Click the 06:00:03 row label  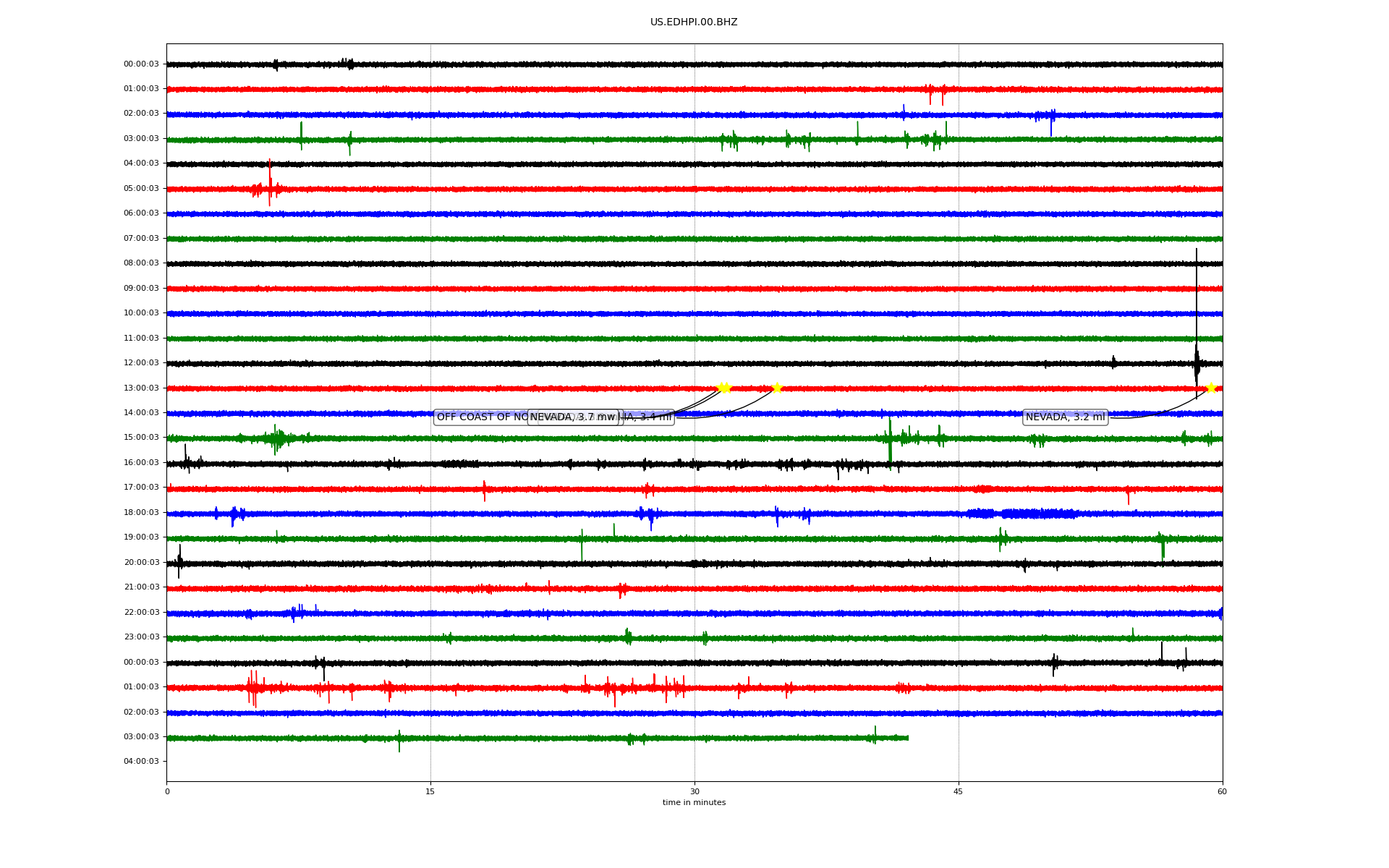tap(141, 213)
